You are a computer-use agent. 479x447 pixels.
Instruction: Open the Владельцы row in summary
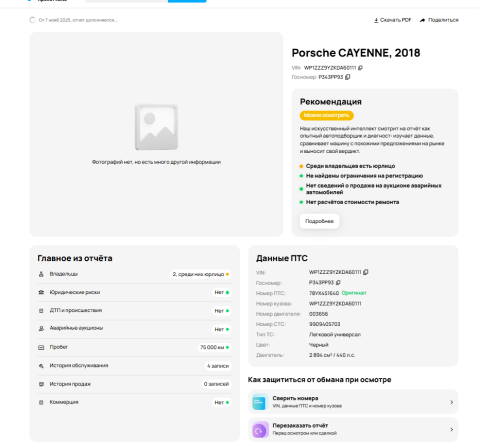coord(134,274)
